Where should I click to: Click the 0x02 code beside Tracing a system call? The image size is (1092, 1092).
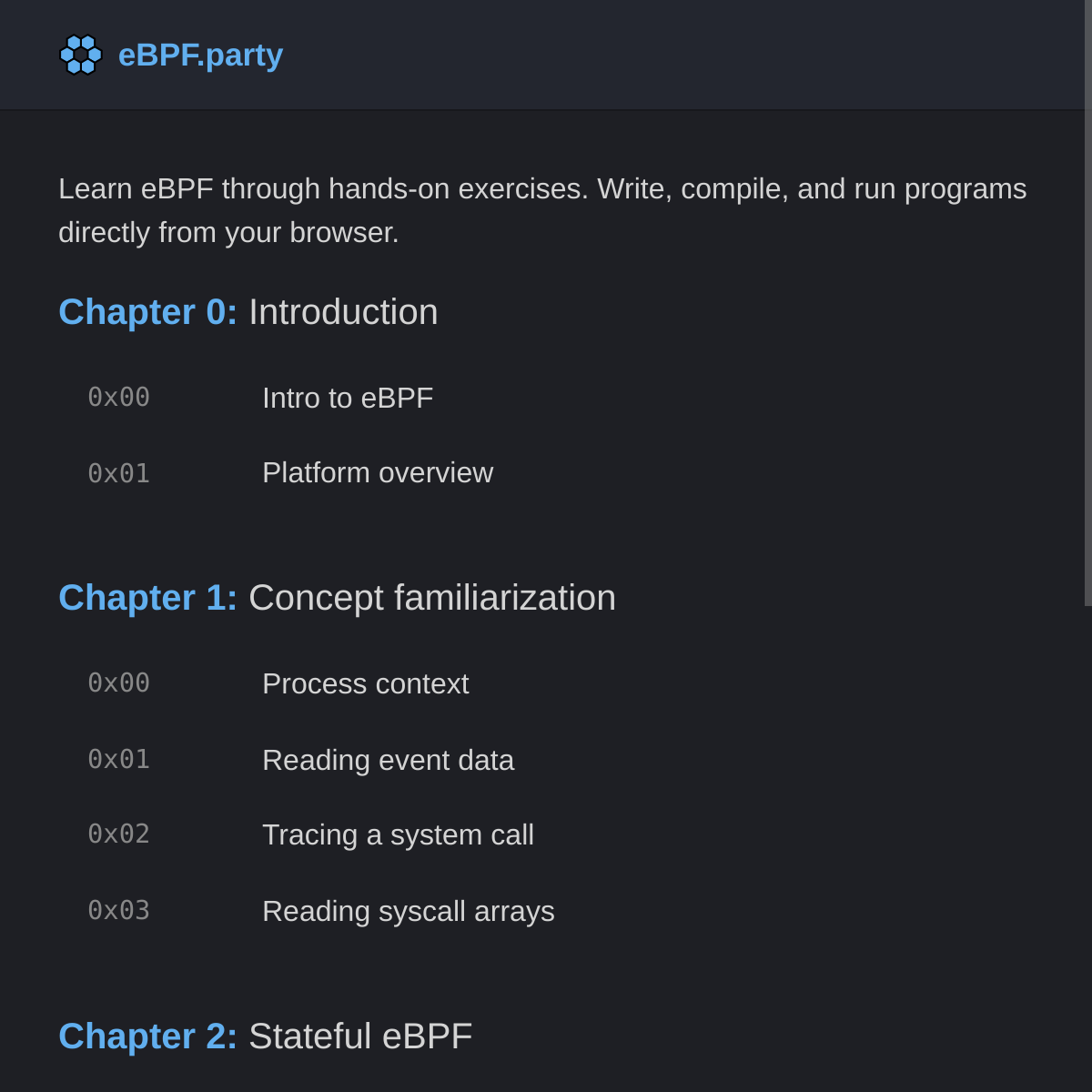(x=118, y=834)
